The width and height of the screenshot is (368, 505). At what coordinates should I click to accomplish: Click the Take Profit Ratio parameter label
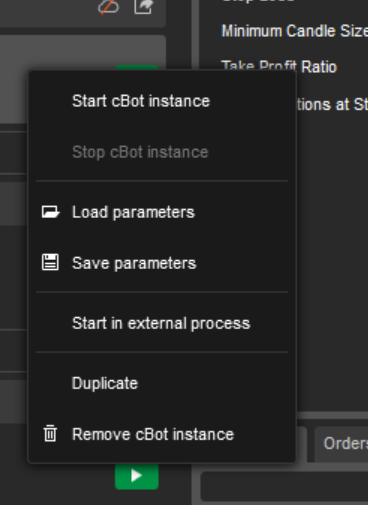[x=279, y=66]
